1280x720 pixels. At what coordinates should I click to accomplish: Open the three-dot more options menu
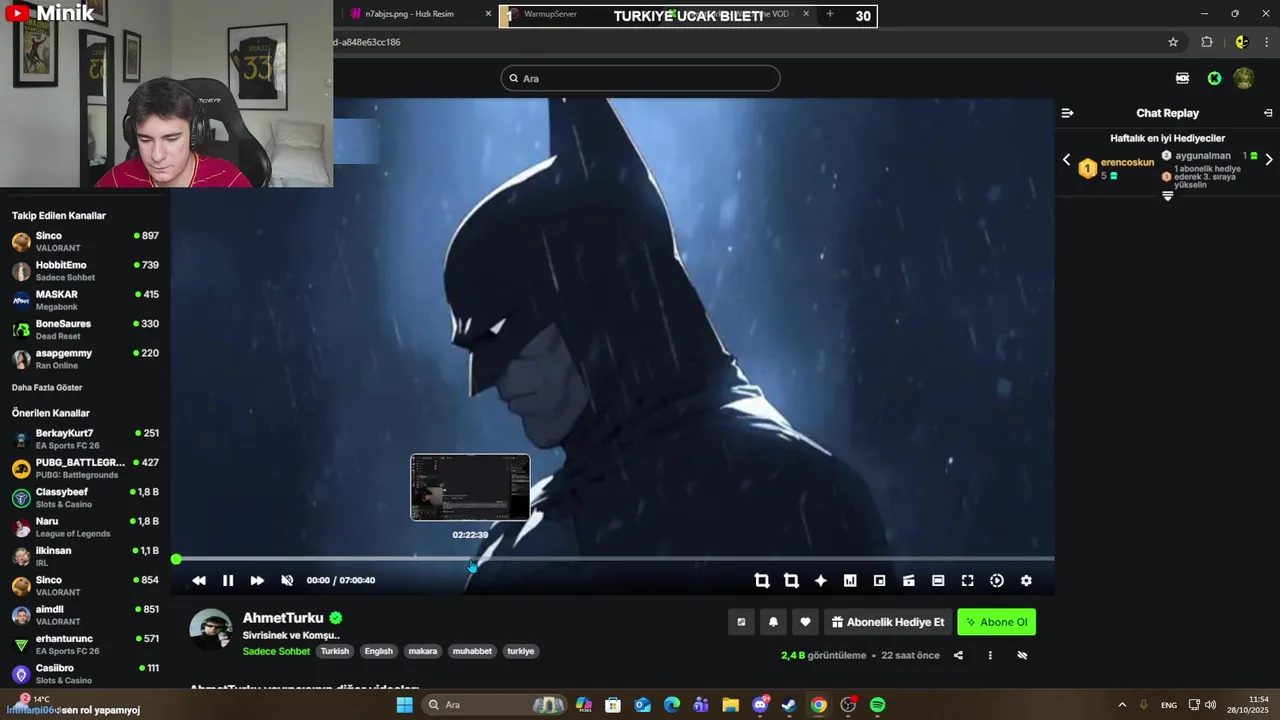point(990,656)
